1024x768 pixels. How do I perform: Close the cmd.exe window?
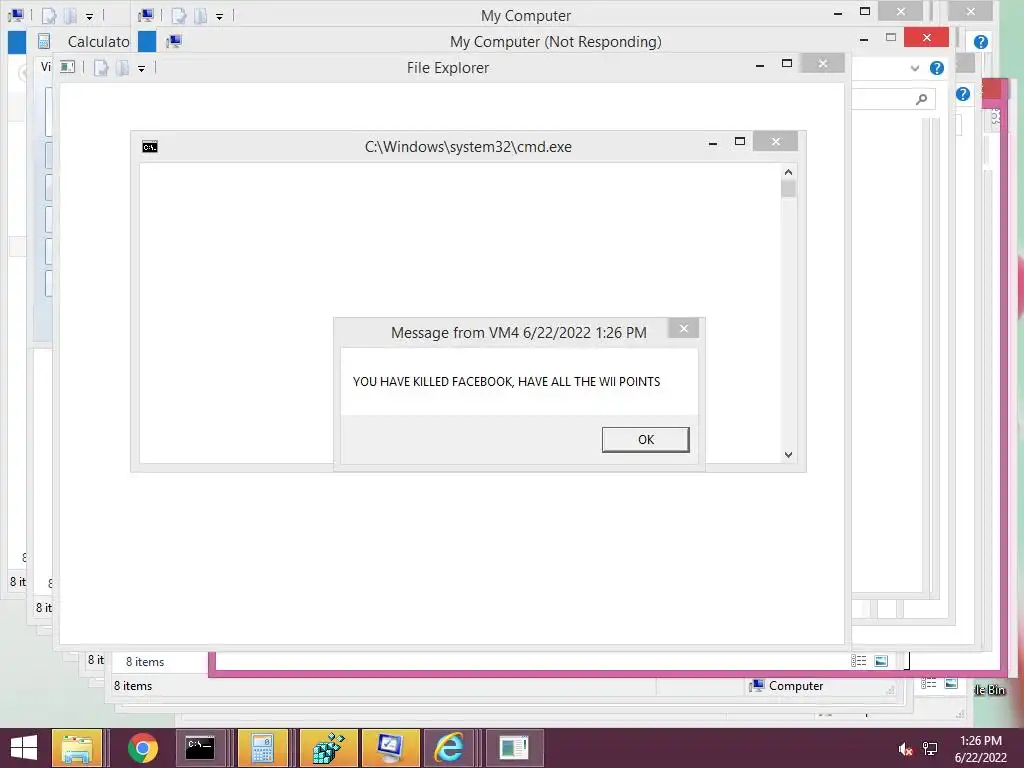coord(775,141)
